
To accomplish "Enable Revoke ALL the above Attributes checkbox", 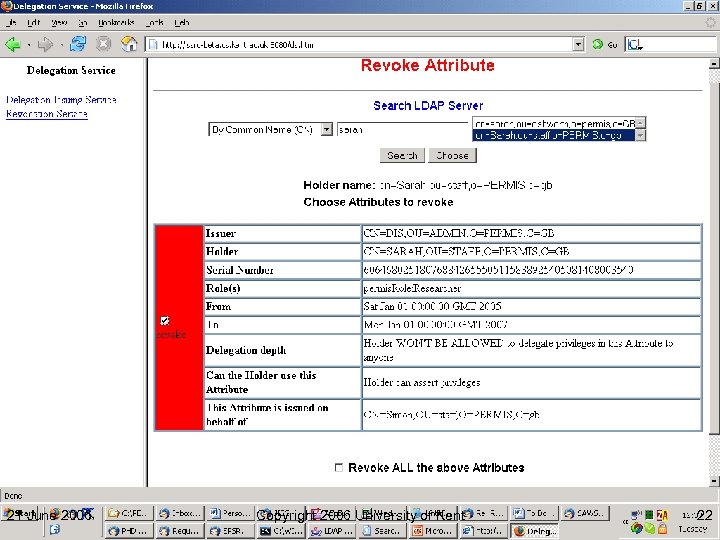I will click(339, 467).
